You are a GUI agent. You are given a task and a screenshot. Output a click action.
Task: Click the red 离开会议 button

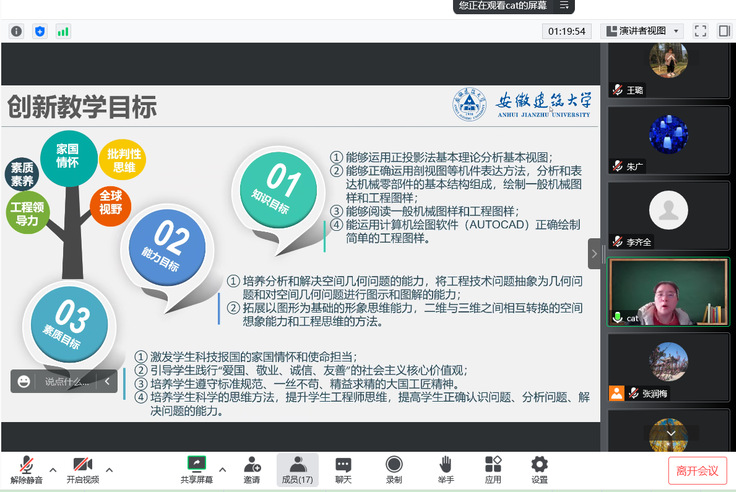[697, 470]
